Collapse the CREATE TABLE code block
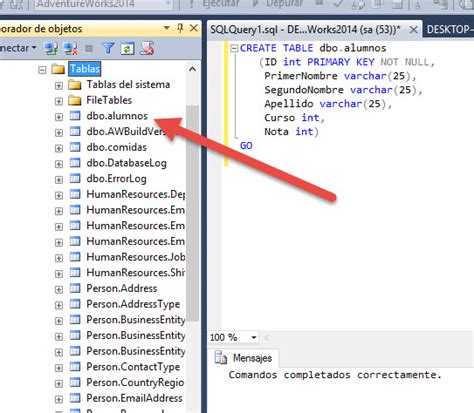Screen dimensions: 474x413 pyautogui.click(x=234, y=49)
